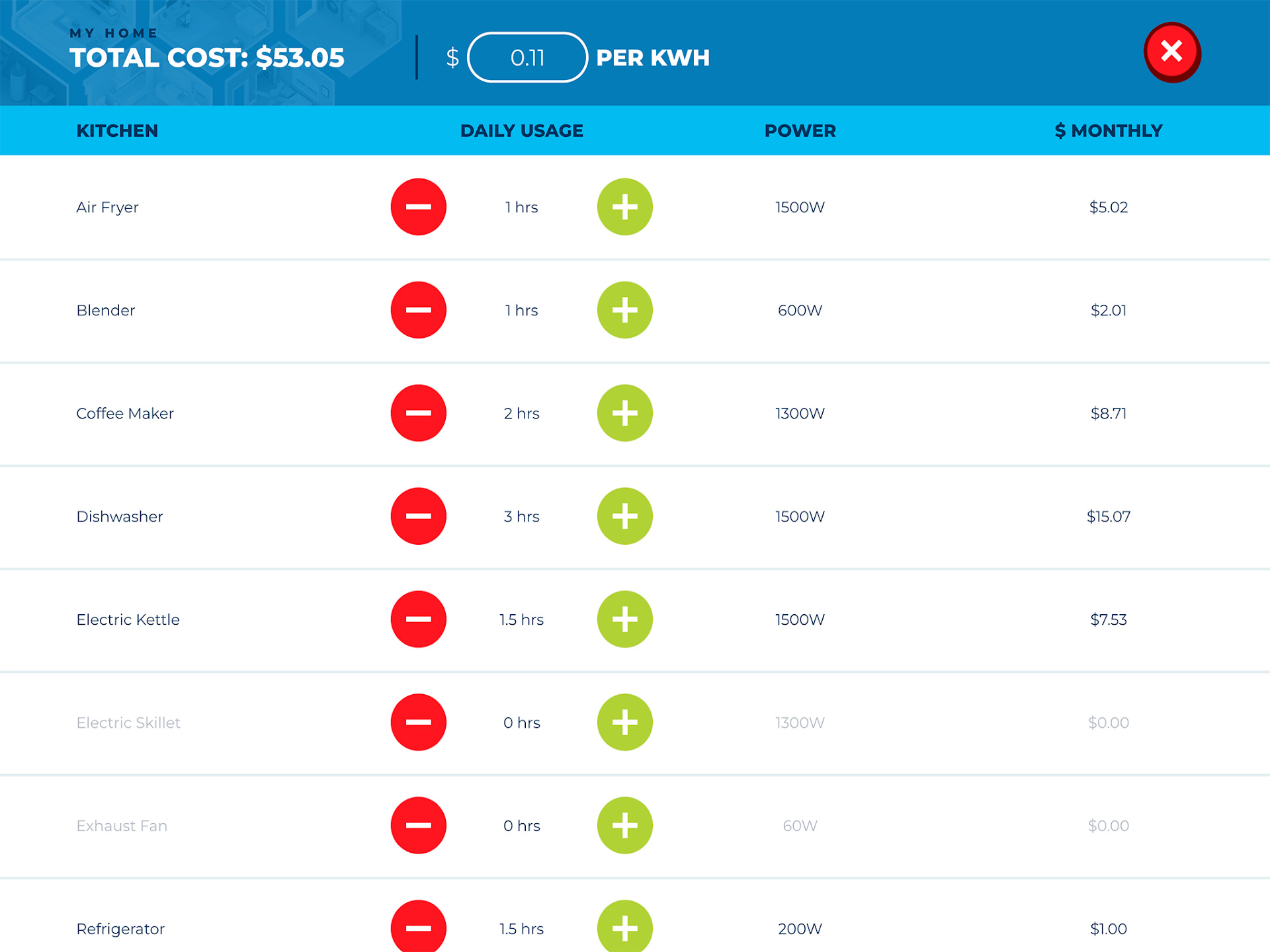Increase Refrigerator daily usage hours
Screen dimensions: 1270x952
[624, 926]
